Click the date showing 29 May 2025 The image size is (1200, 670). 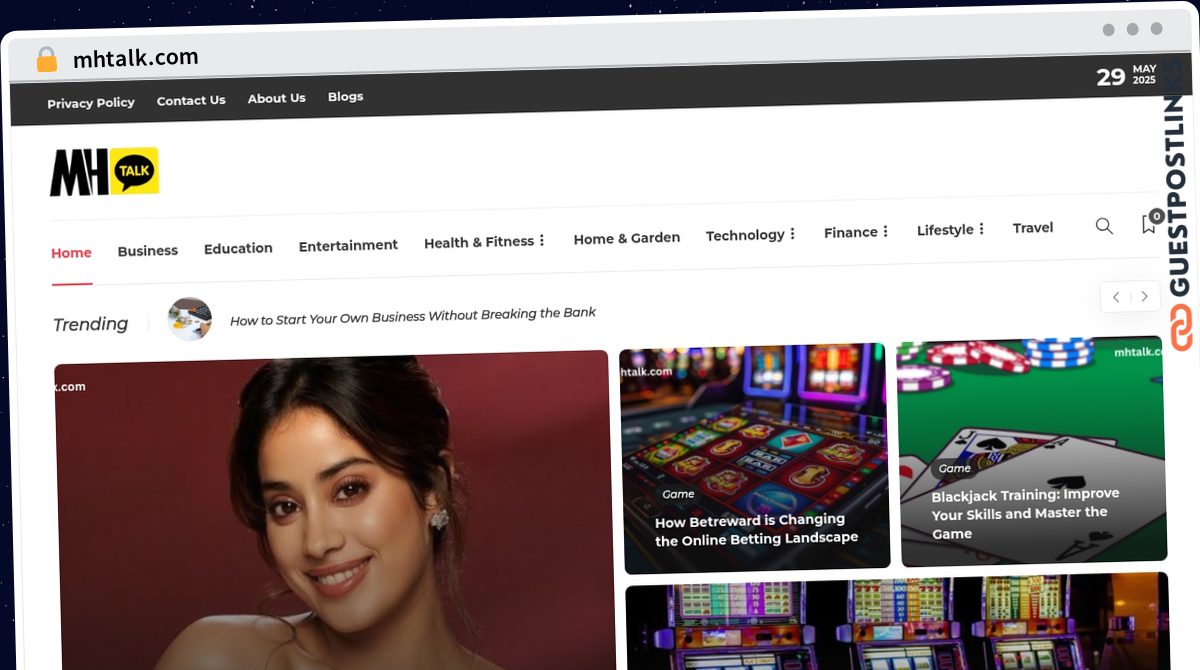pos(1126,76)
